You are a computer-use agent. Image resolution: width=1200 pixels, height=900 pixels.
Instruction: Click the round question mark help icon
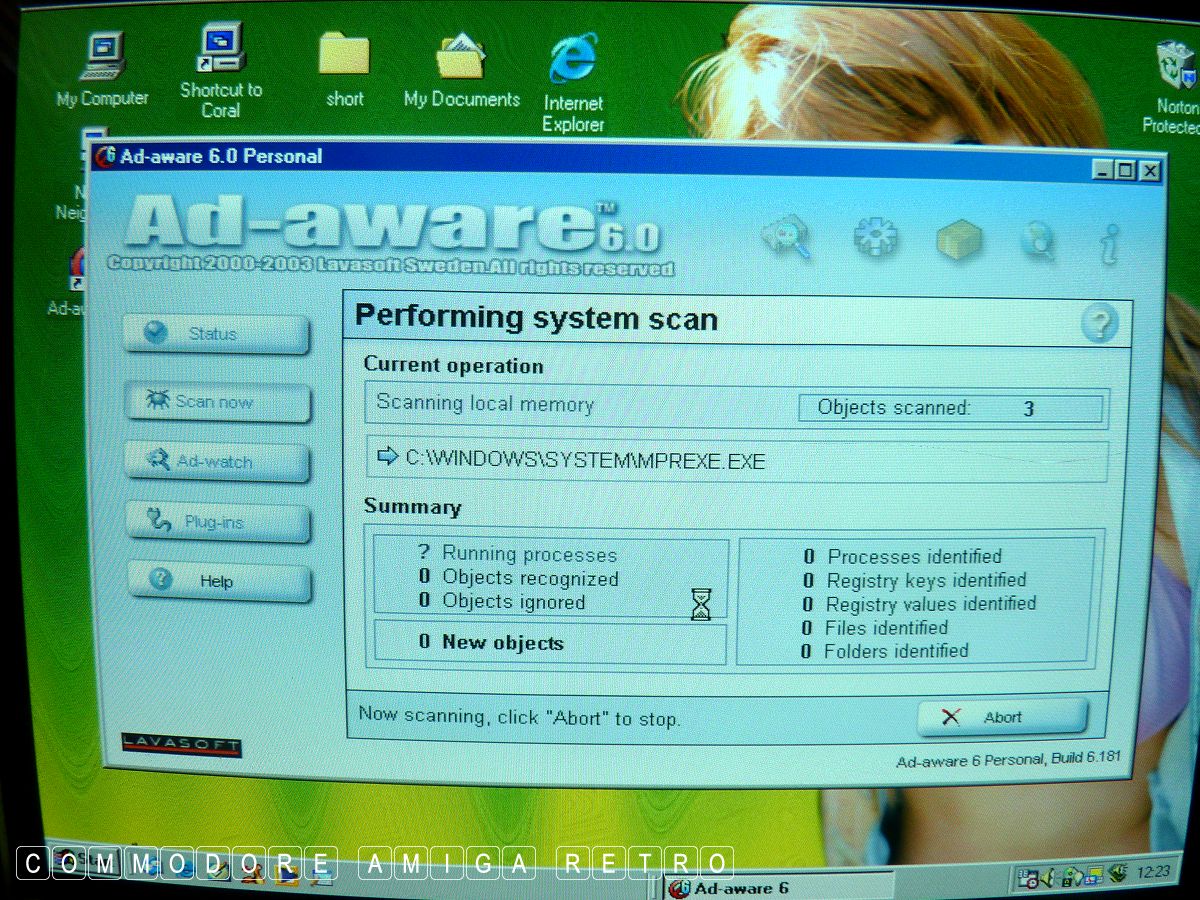click(x=1099, y=325)
